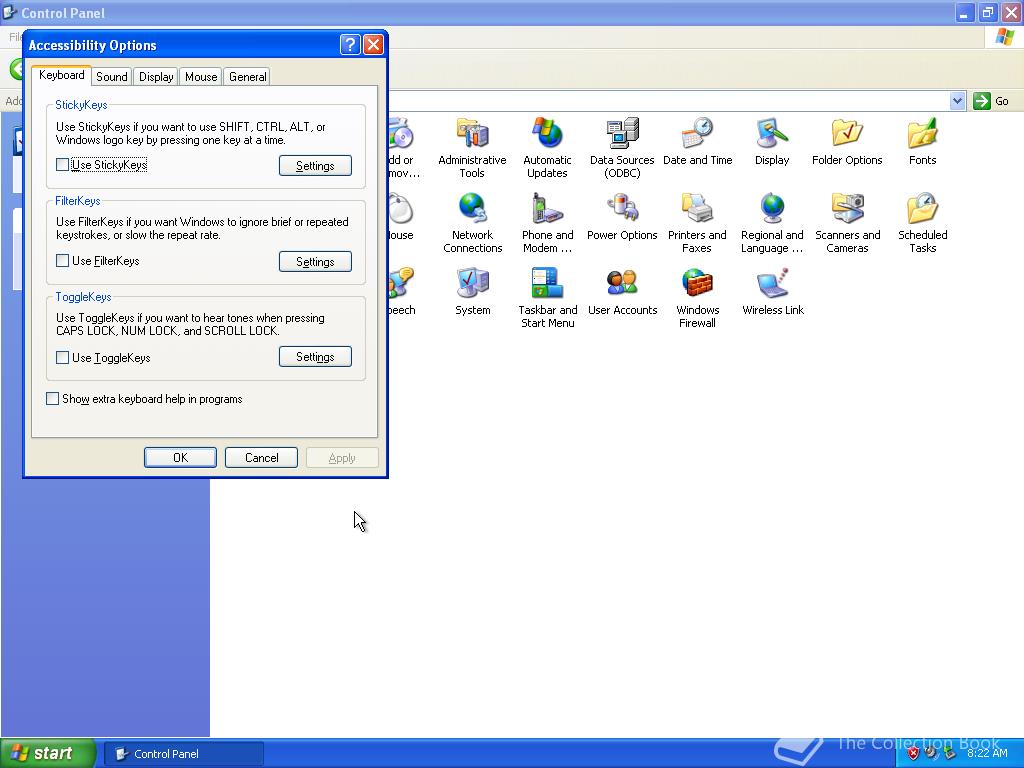Open the Fonts folder icon
Screen dimensions: 1024x768
click(922, 134)
